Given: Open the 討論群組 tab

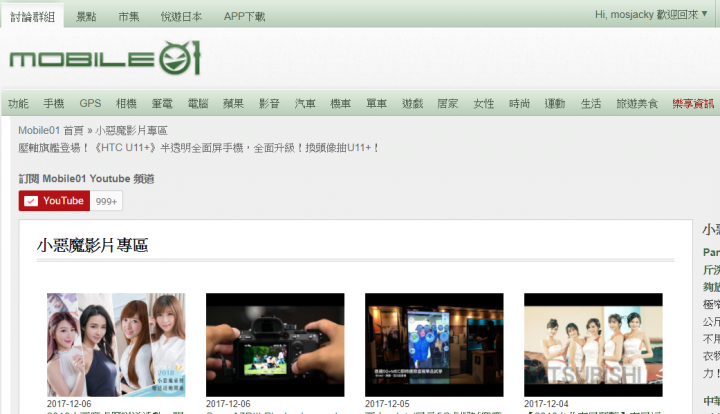Looking at the screenshot, I should click(x=33, y=17).
